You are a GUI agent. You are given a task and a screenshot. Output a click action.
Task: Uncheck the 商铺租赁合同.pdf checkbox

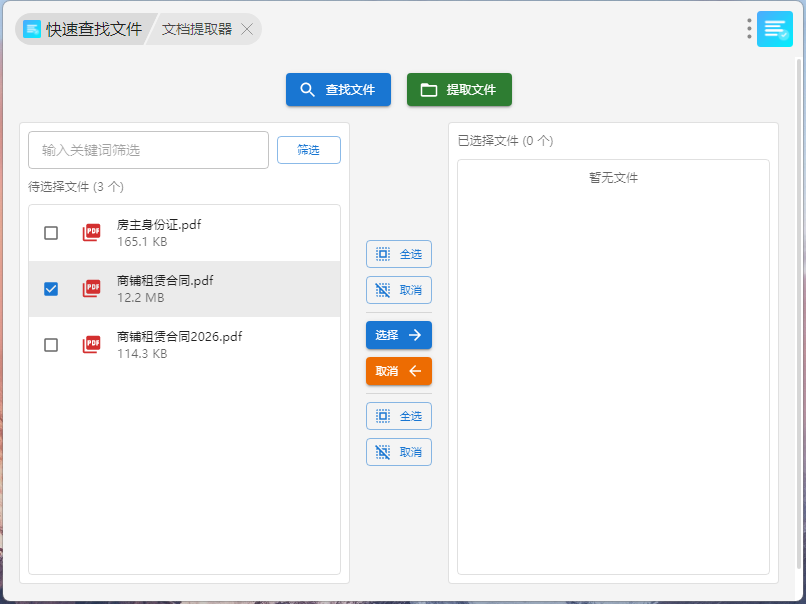51,289
